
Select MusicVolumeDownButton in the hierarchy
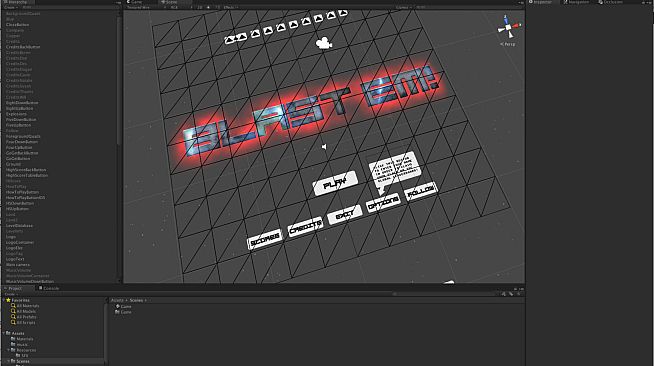(30, 281)
